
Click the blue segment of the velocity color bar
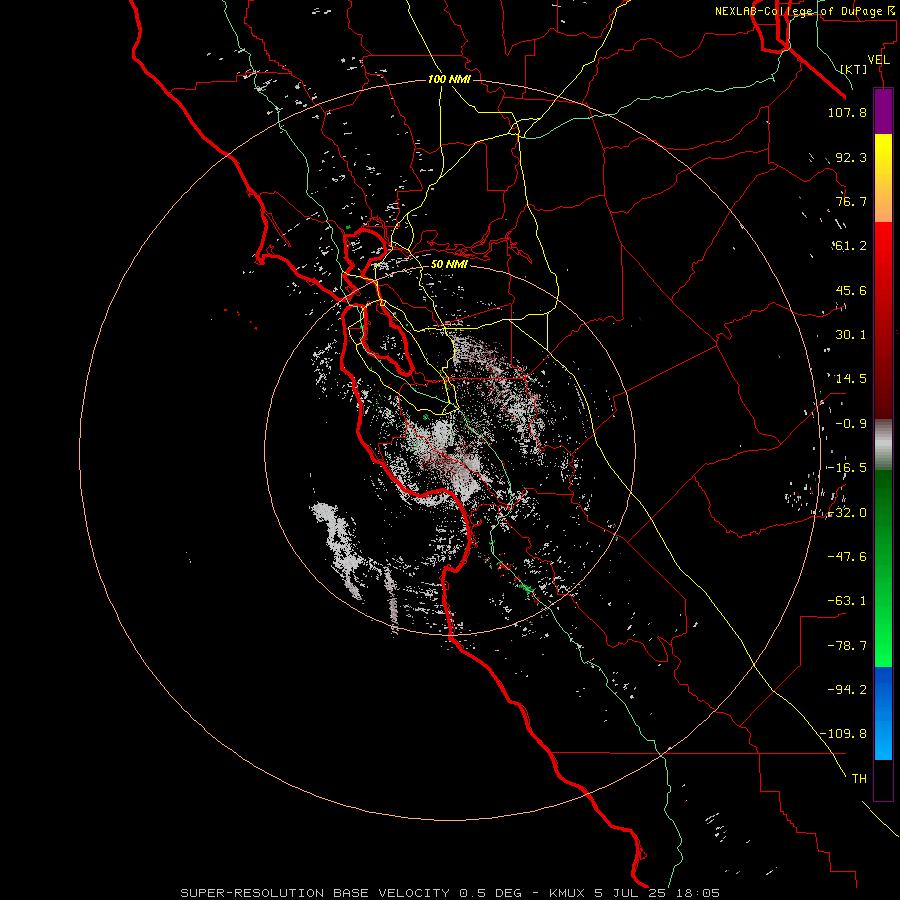(x=883, y=713)
